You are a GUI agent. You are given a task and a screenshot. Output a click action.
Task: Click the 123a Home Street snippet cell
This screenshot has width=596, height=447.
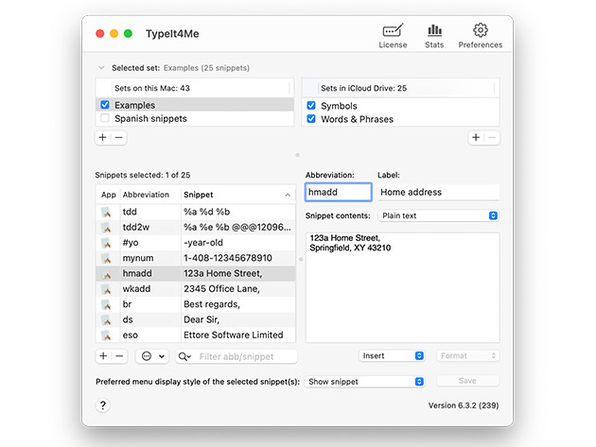tap(238, 273)
